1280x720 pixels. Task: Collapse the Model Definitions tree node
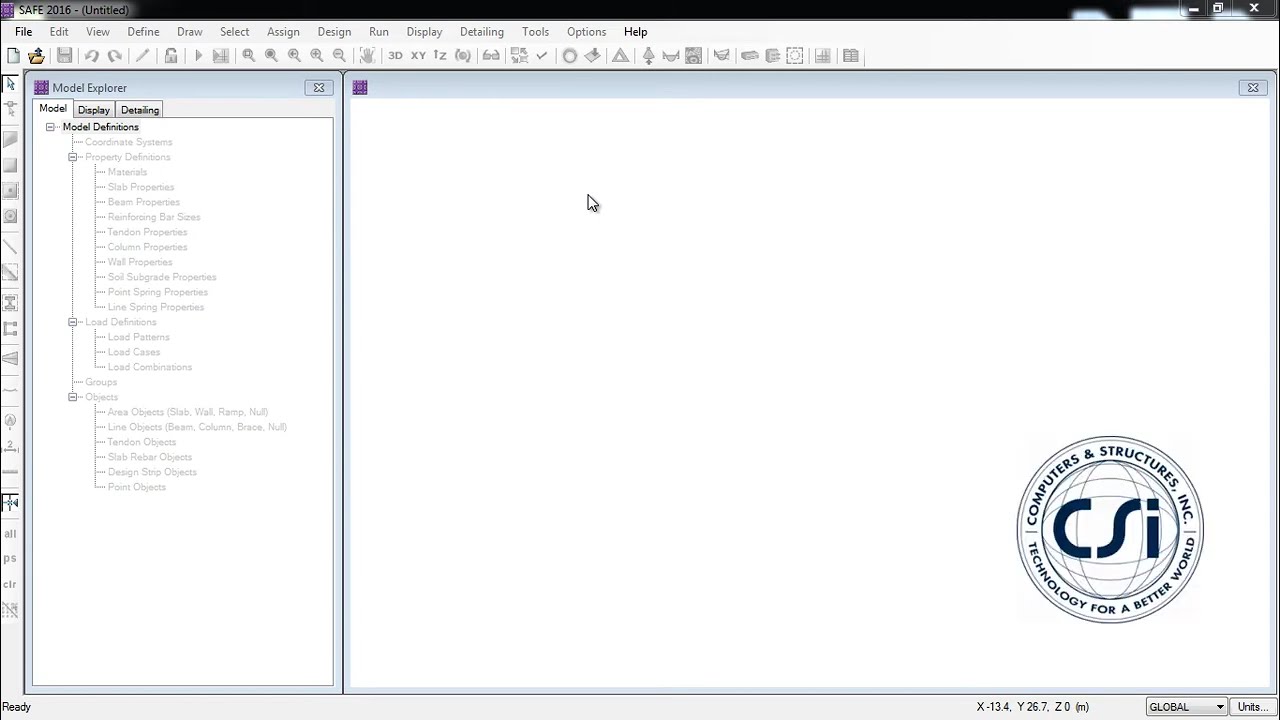pyautogui.click(x=50, y=127)
